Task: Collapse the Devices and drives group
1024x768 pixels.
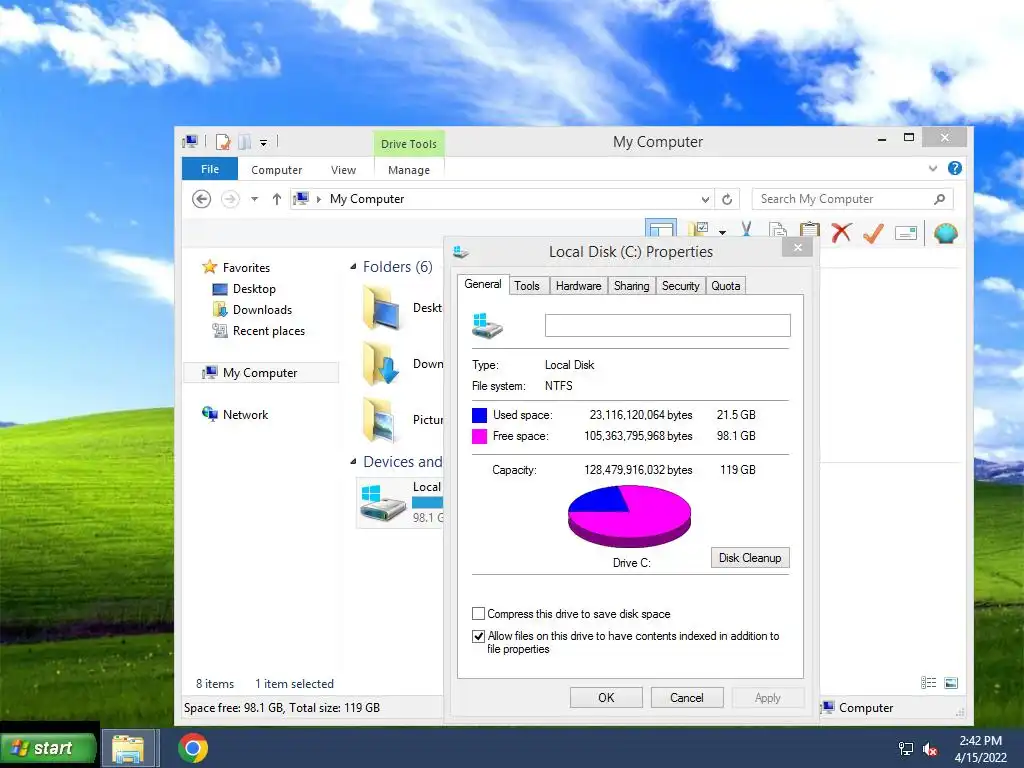Action: point(353,462)
